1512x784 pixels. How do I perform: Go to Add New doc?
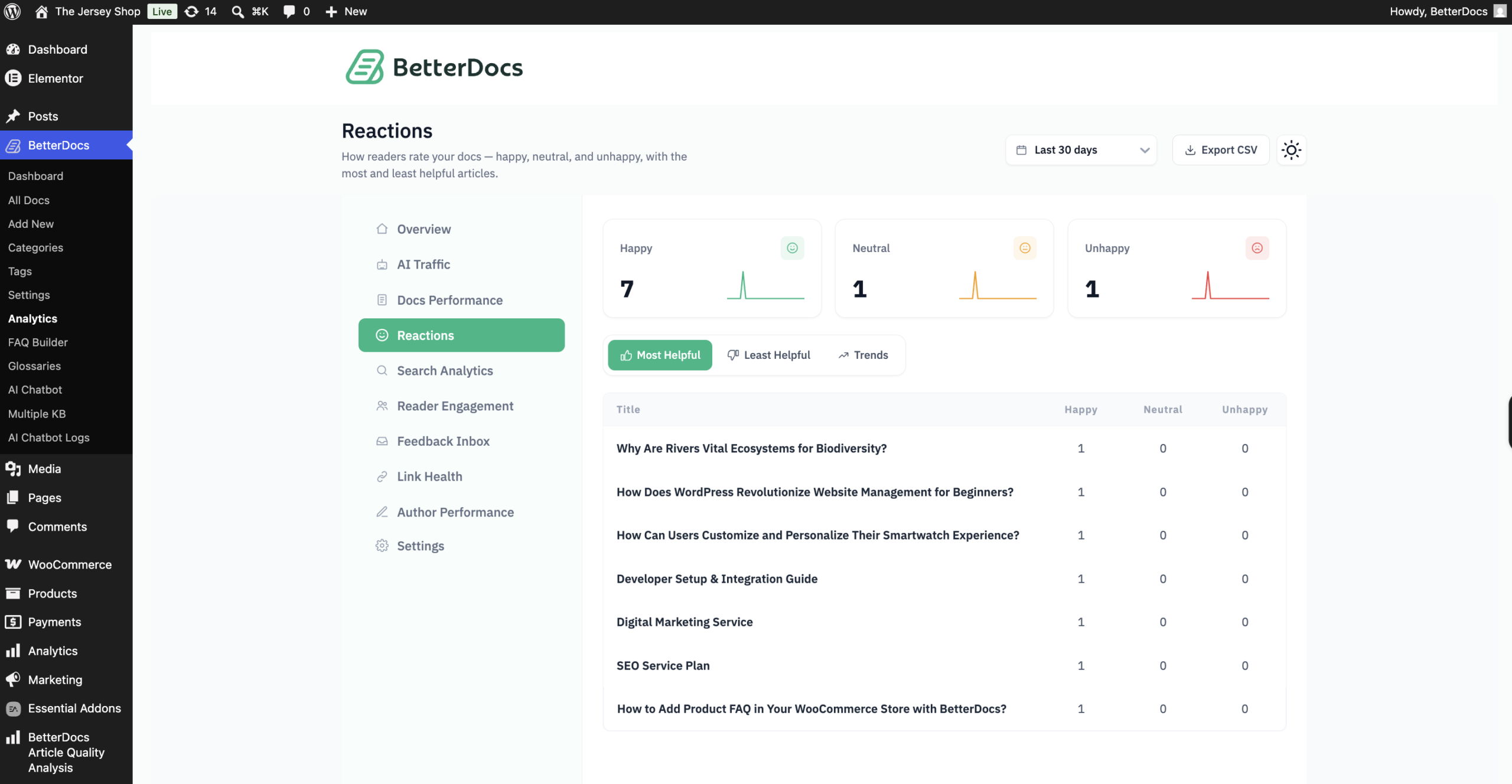pyautogui.click(x=31, y=224)
